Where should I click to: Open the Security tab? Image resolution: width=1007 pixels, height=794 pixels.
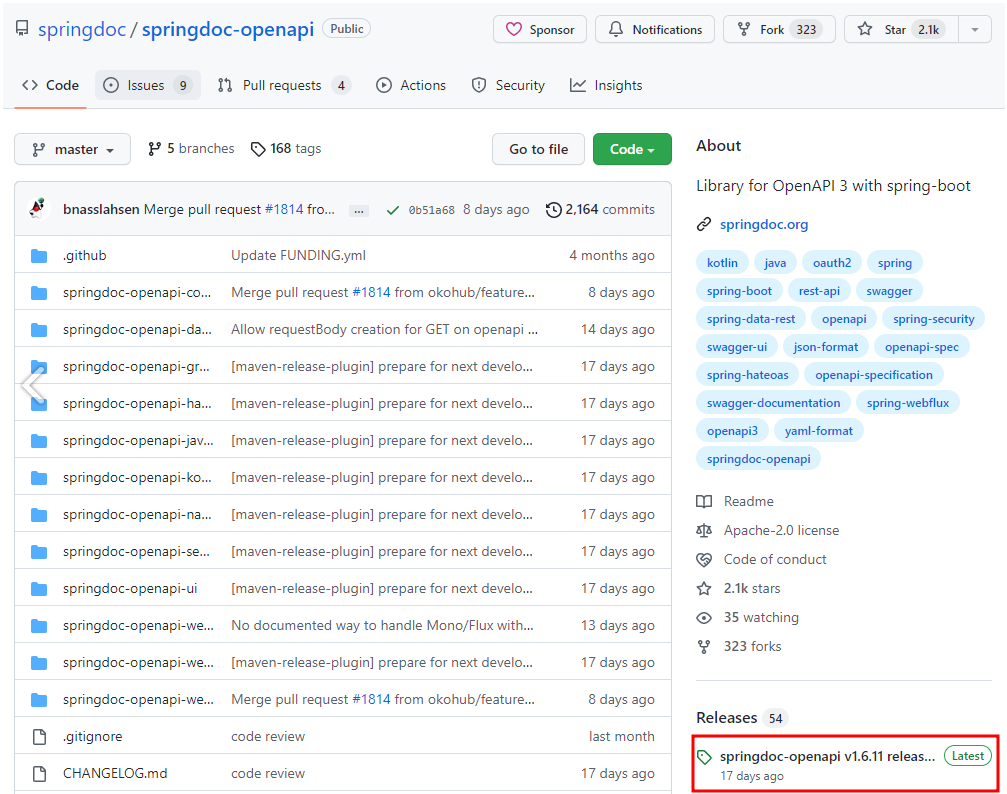tap(508, 85)
